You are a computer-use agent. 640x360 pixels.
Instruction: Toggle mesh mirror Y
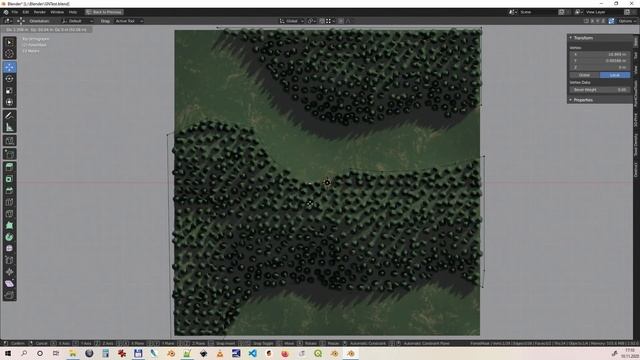pos(598,21)
